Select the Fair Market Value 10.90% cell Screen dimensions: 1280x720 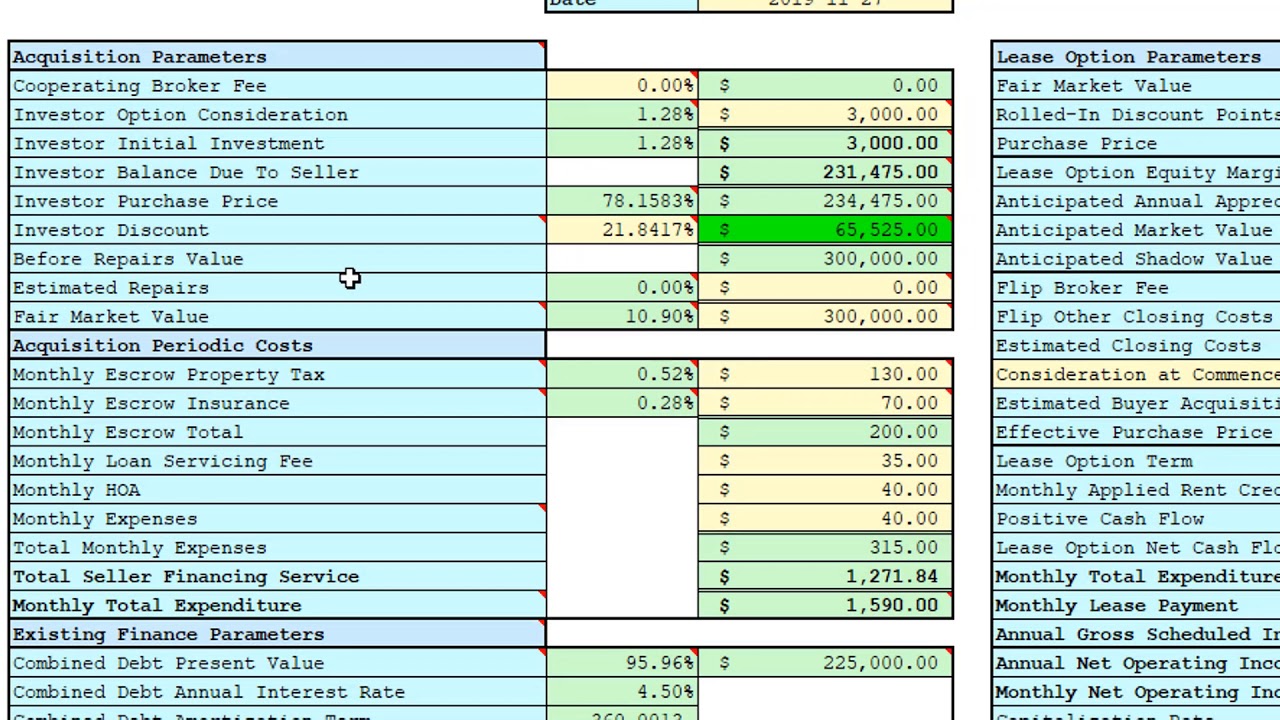[622, 317]
